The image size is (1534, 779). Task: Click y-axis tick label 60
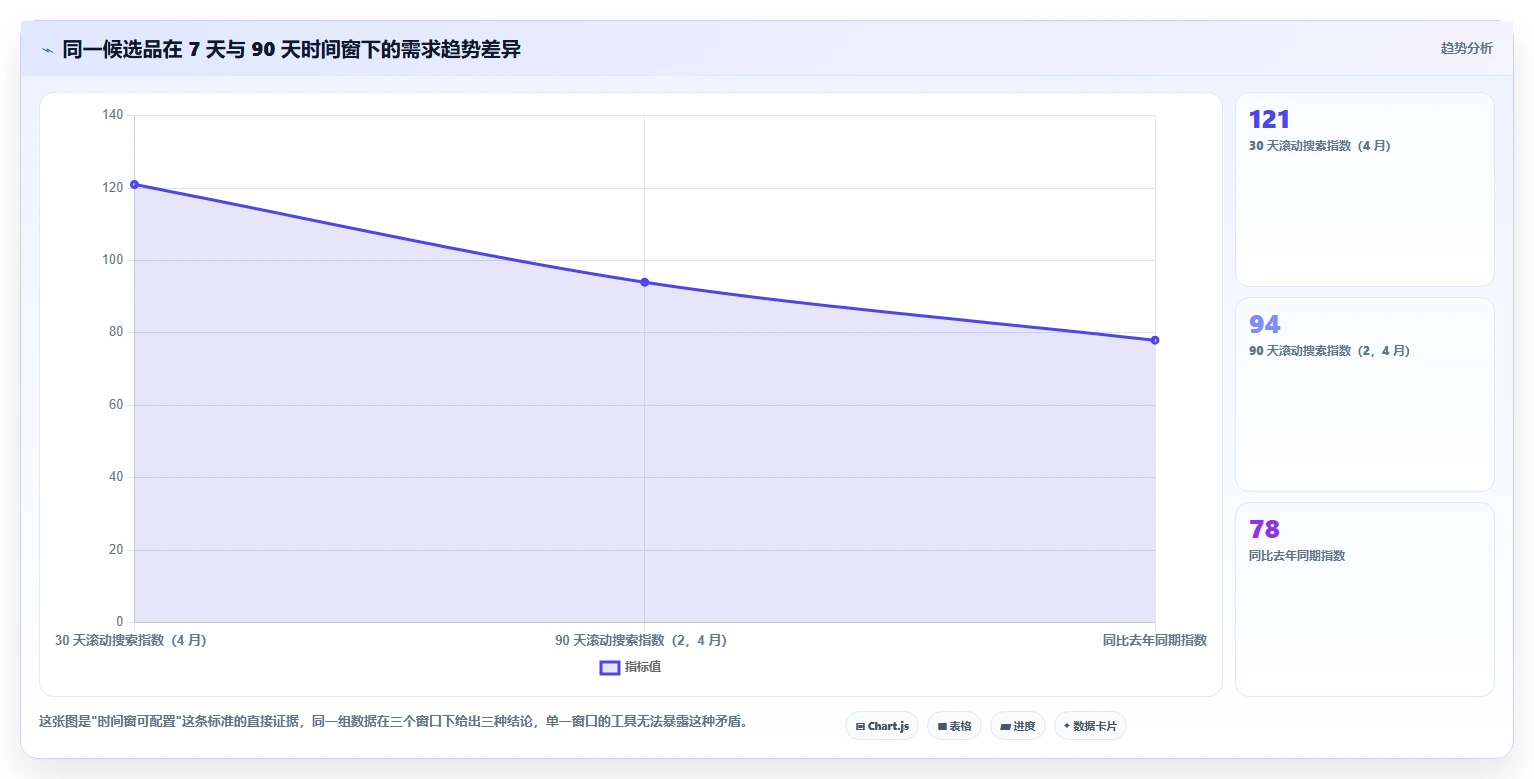(116, 405)
